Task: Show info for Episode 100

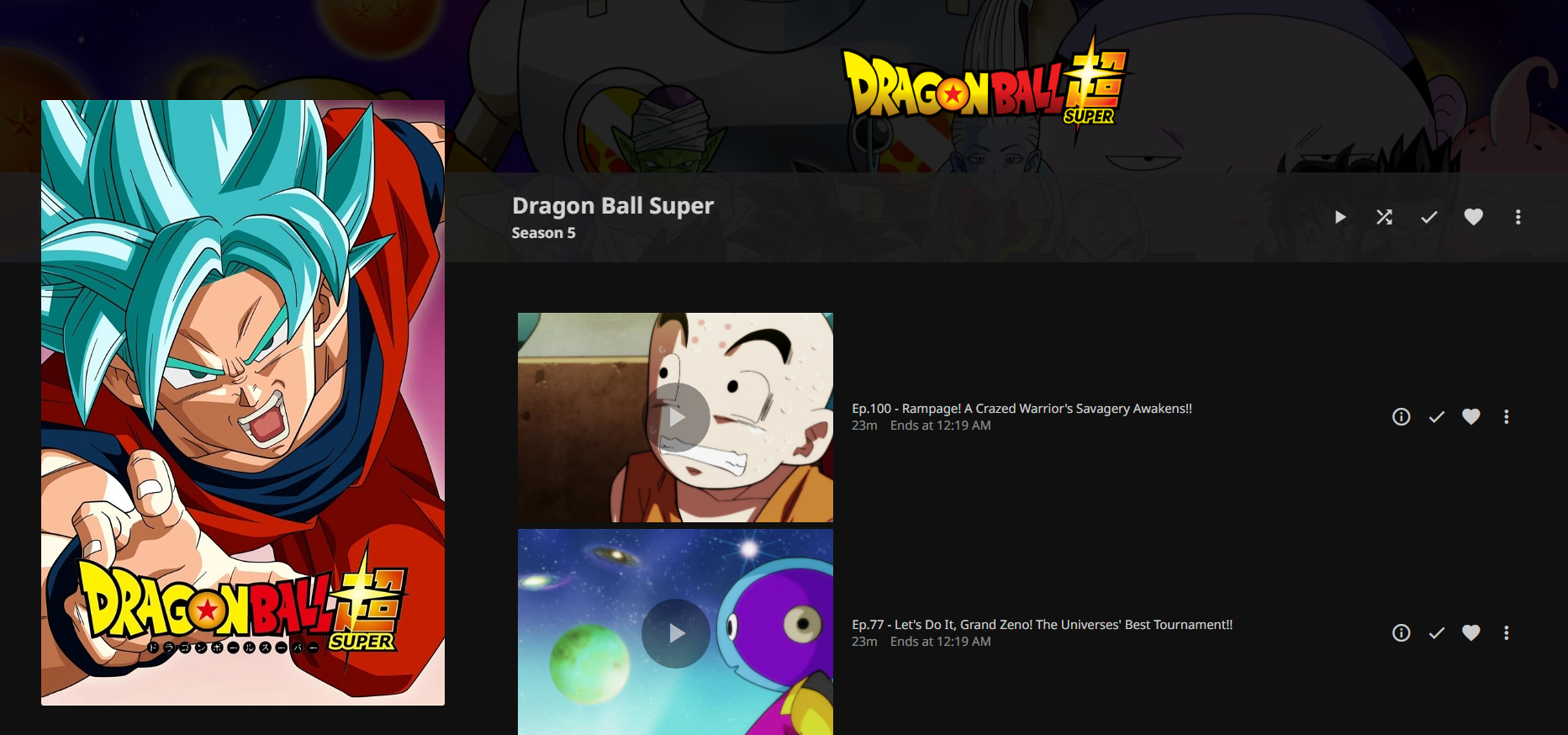Action: tap(1401, 416)
